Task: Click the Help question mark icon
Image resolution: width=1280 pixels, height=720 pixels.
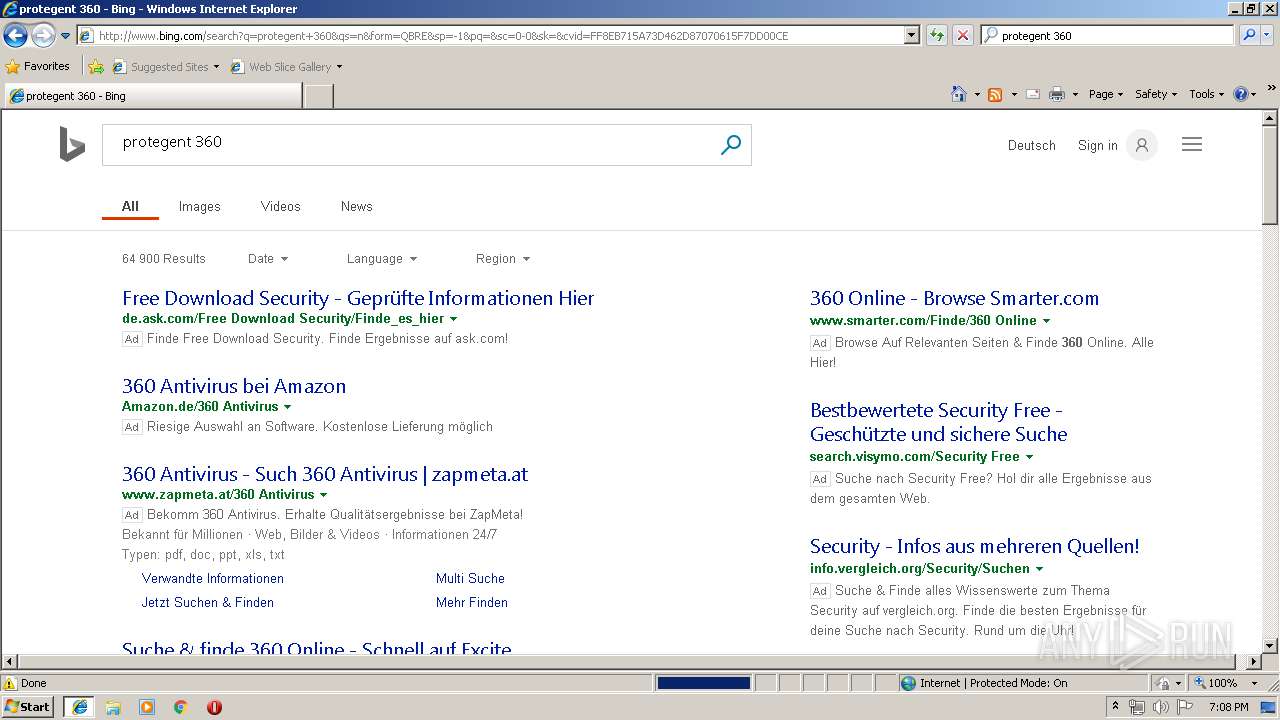Action: click(x=1241, y=94)
